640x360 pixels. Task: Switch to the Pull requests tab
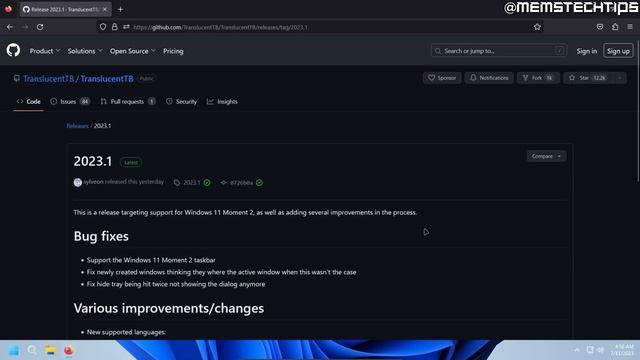click(127, 102)
